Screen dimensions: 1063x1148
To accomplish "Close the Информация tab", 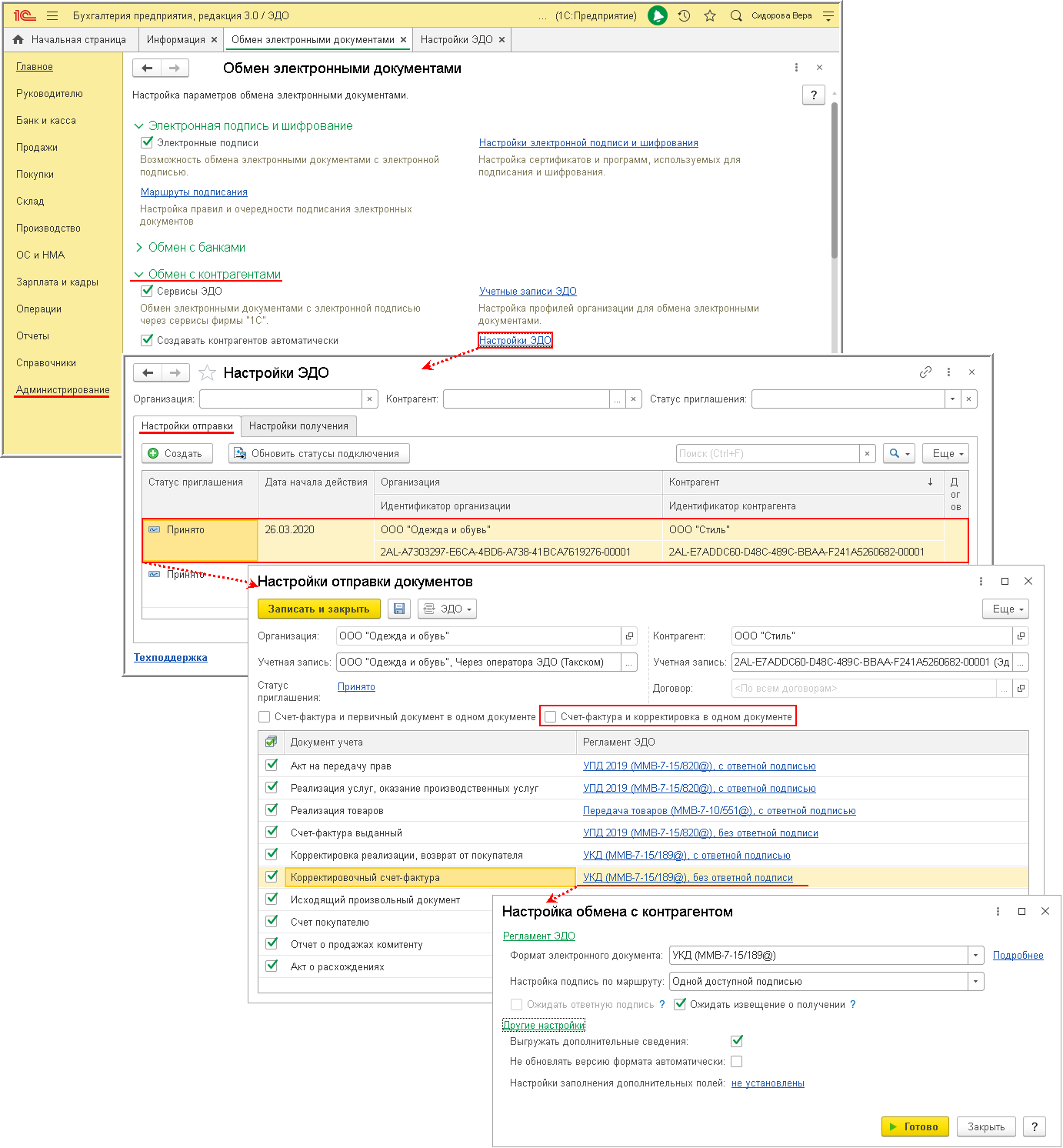I will pos(214,40).
